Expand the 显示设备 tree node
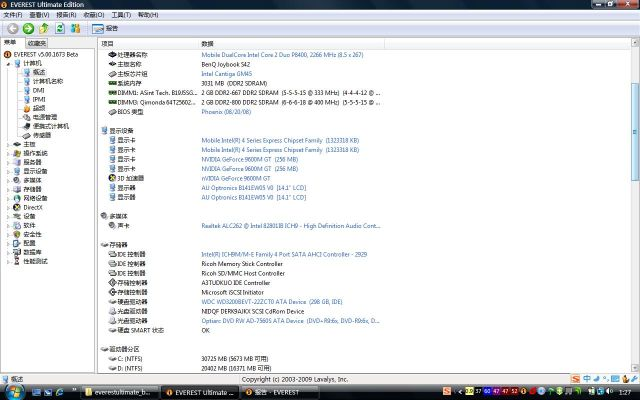The image size is (640, 400). [x=8, y=171]
